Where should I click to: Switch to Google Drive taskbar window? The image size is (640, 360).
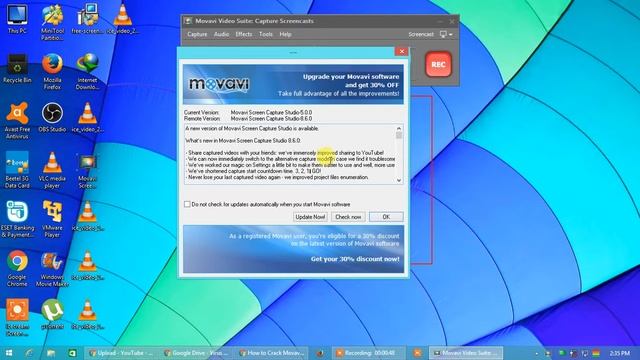pos(196,353)
